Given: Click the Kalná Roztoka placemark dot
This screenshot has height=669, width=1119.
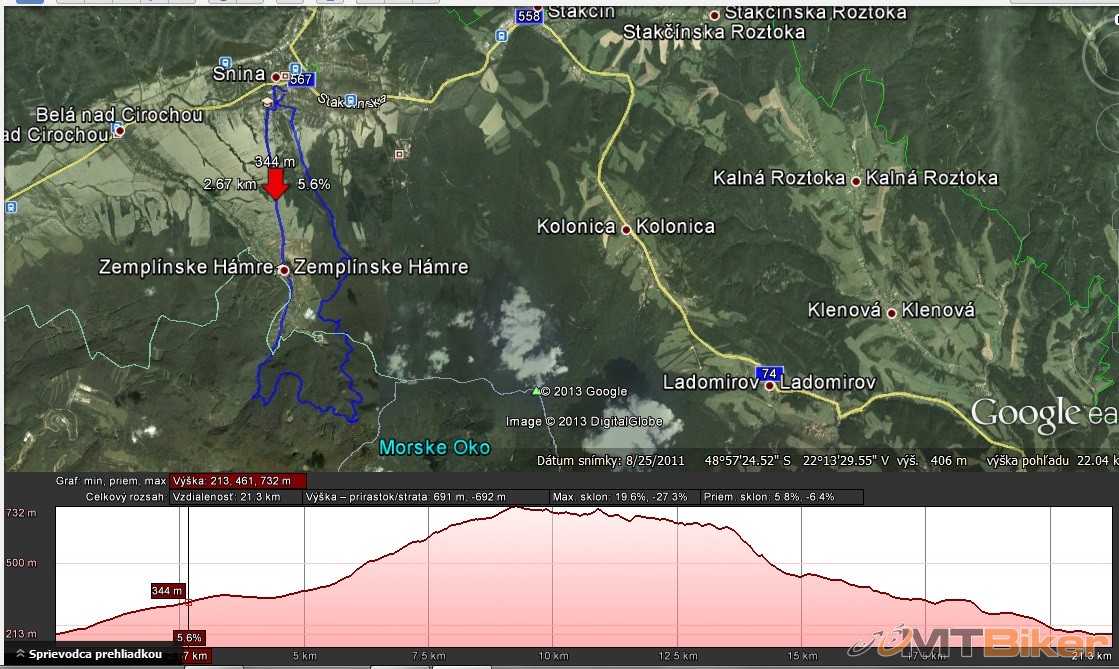Looking at the screenshot, I should click(x=856, y=181).
